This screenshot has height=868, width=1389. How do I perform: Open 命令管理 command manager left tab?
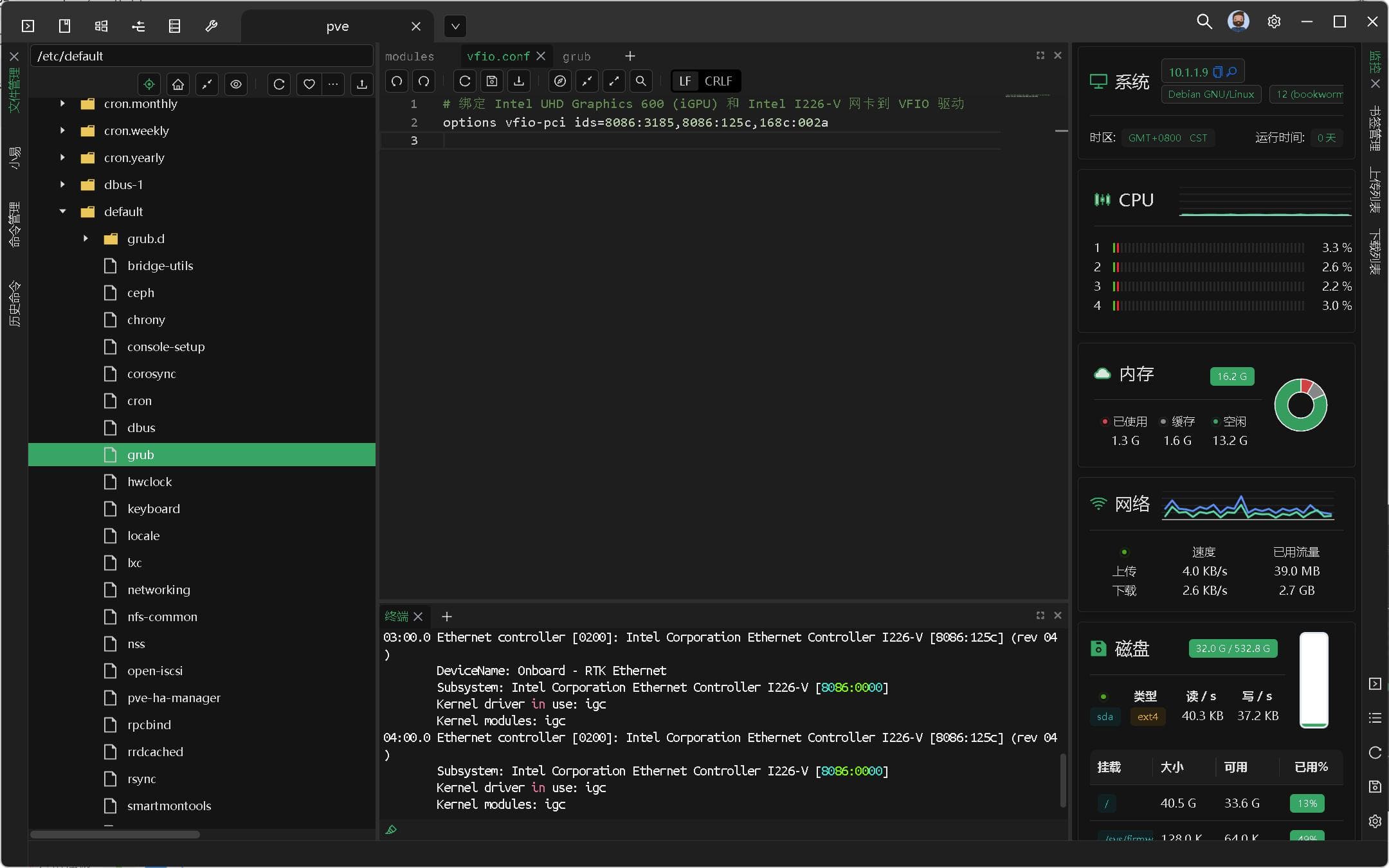[14, 224]
